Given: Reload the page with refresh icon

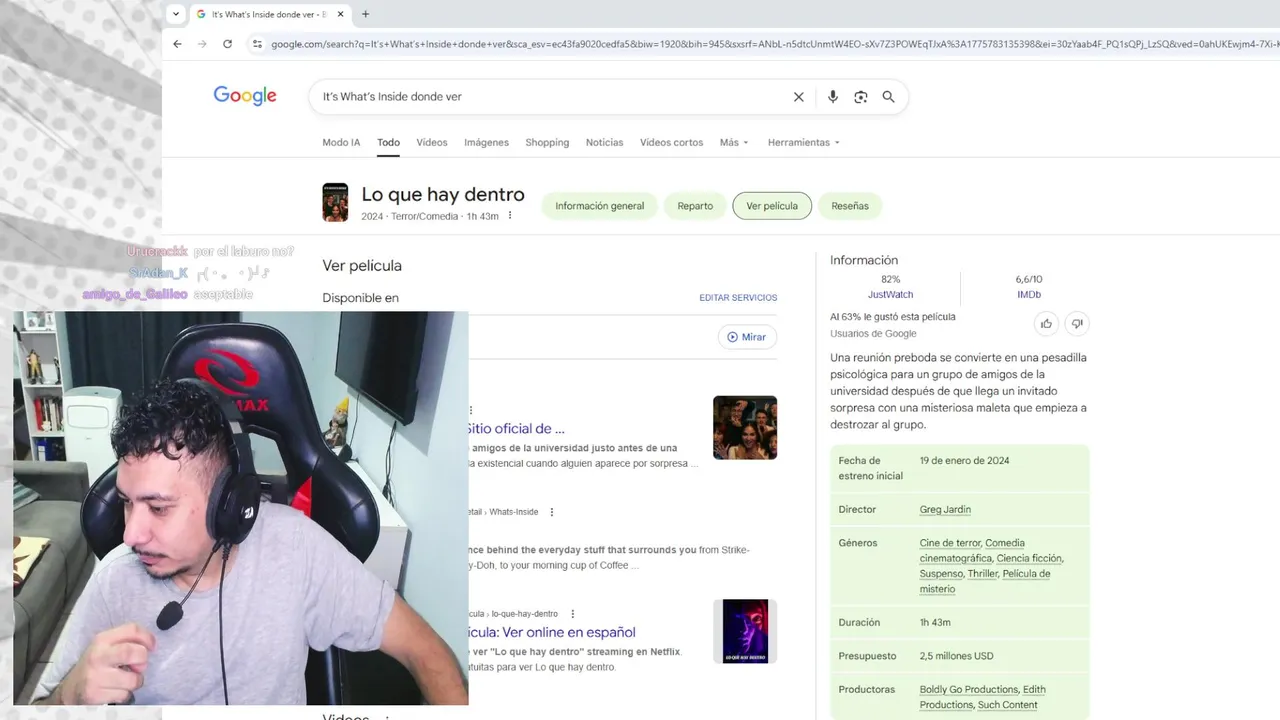Looking at the screenshot, I should coord(227,44).
